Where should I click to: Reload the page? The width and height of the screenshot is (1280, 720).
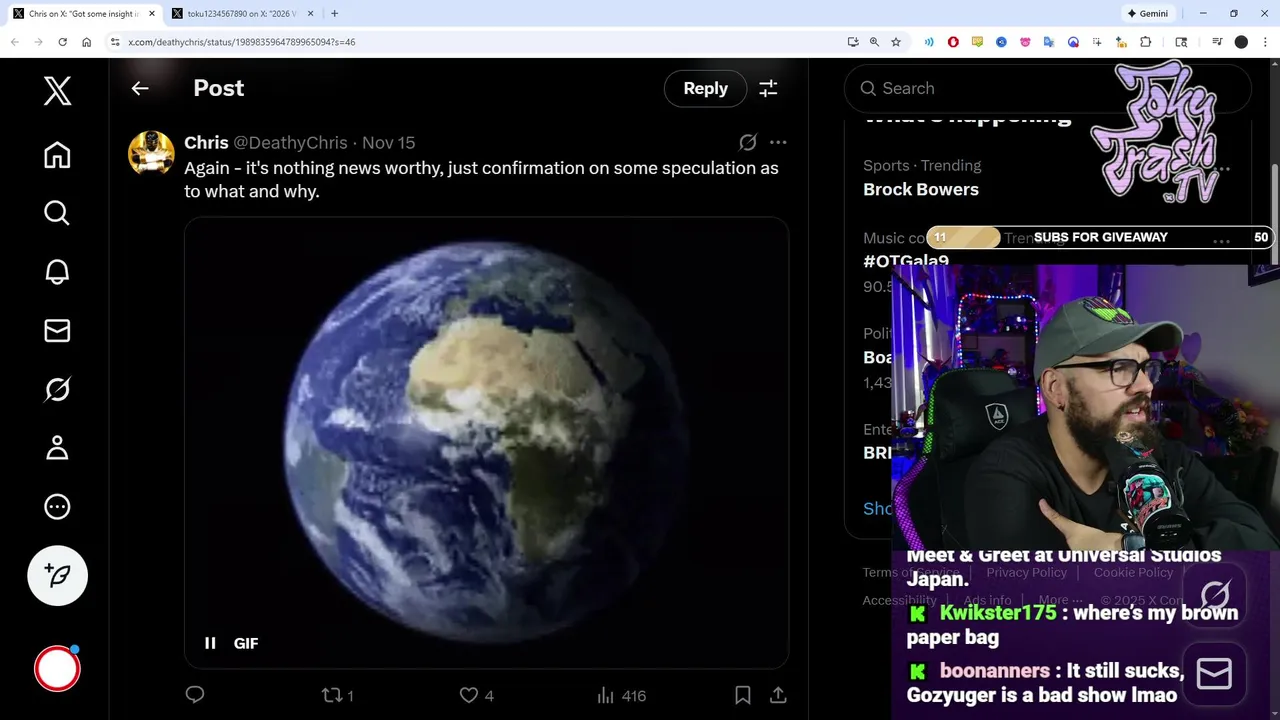62,42
